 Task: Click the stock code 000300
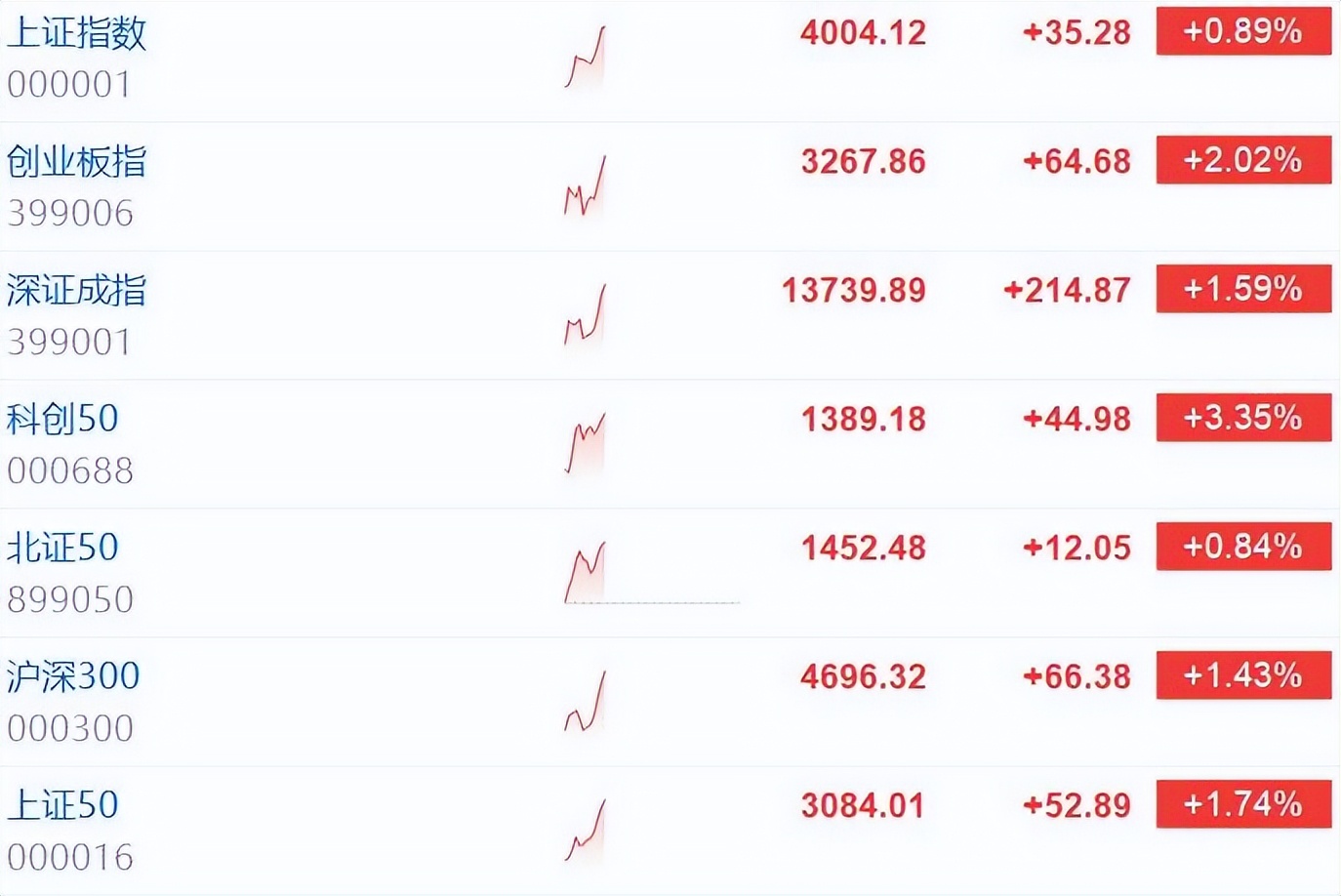[x=70, y=728]
